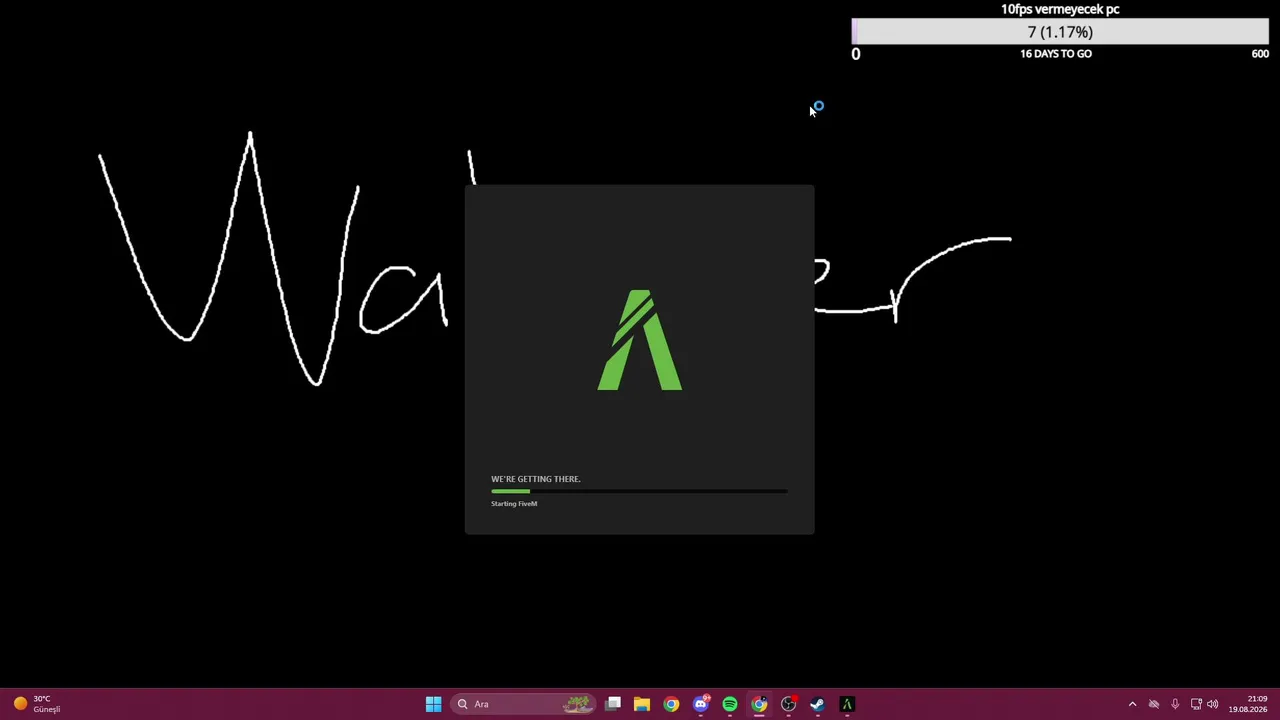Open OBS Studio from the taskbar
Viewport: 1280px width, 720px height.
(x=789, y=704)
